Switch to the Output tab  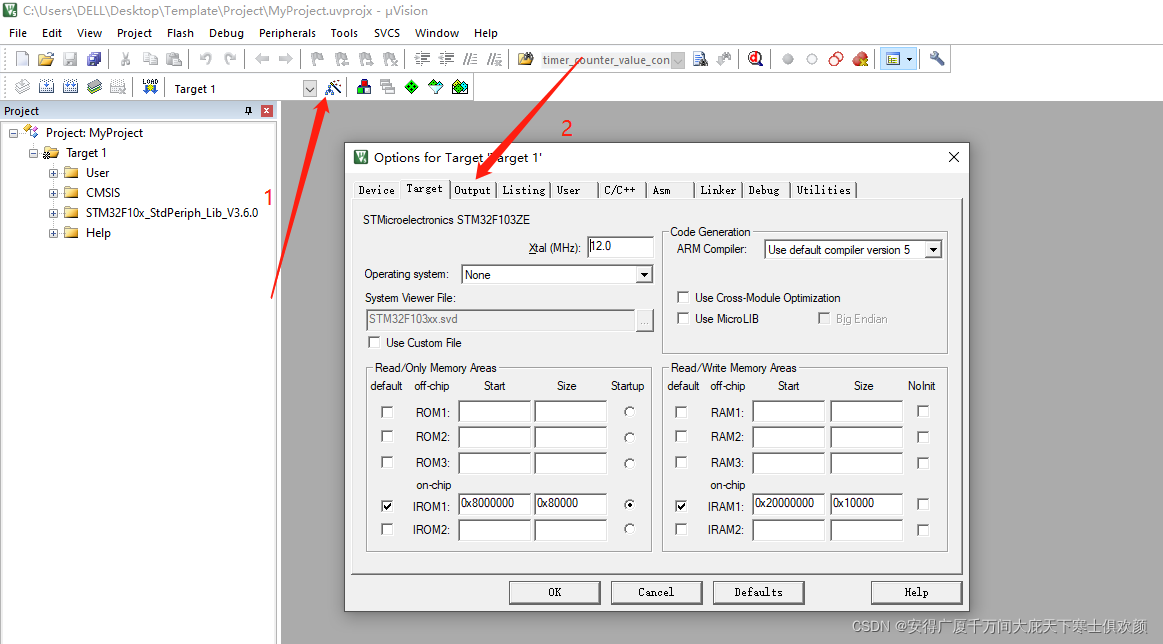(x=472, y=190)
